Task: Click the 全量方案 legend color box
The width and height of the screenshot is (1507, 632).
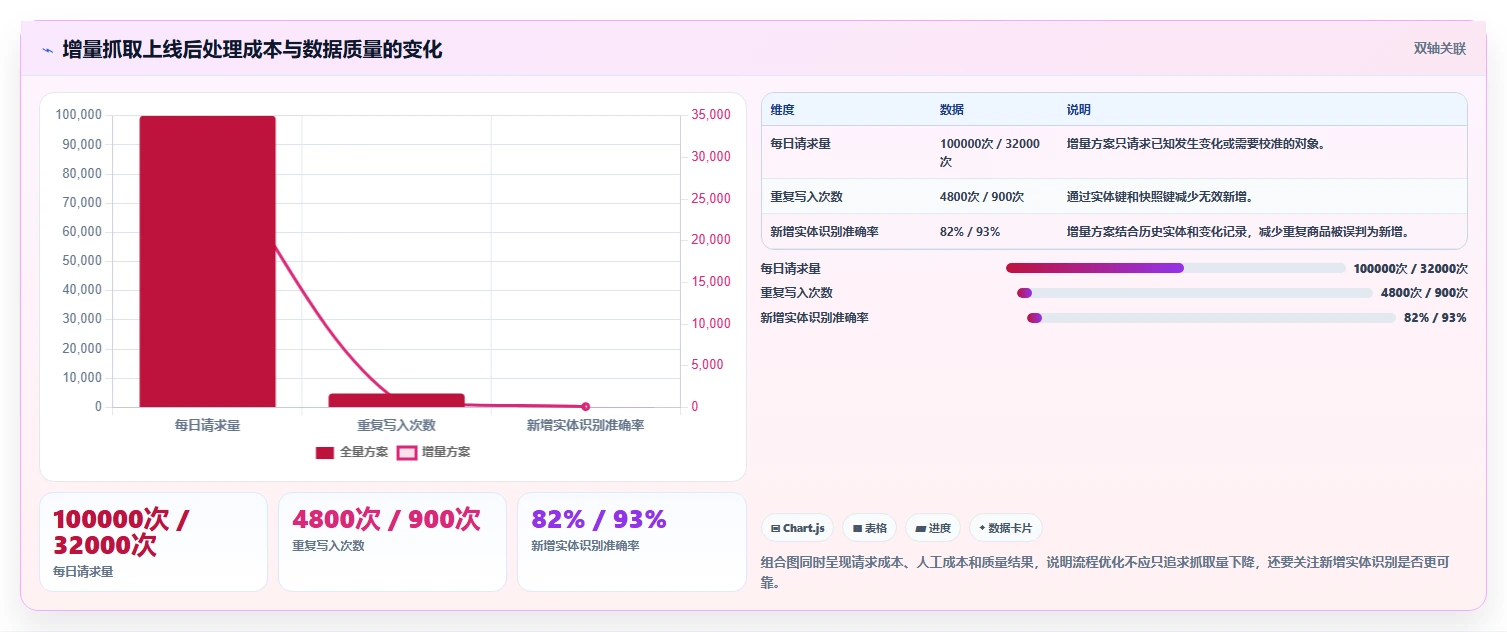Action: pyautogui.click(x=325, y=452)
